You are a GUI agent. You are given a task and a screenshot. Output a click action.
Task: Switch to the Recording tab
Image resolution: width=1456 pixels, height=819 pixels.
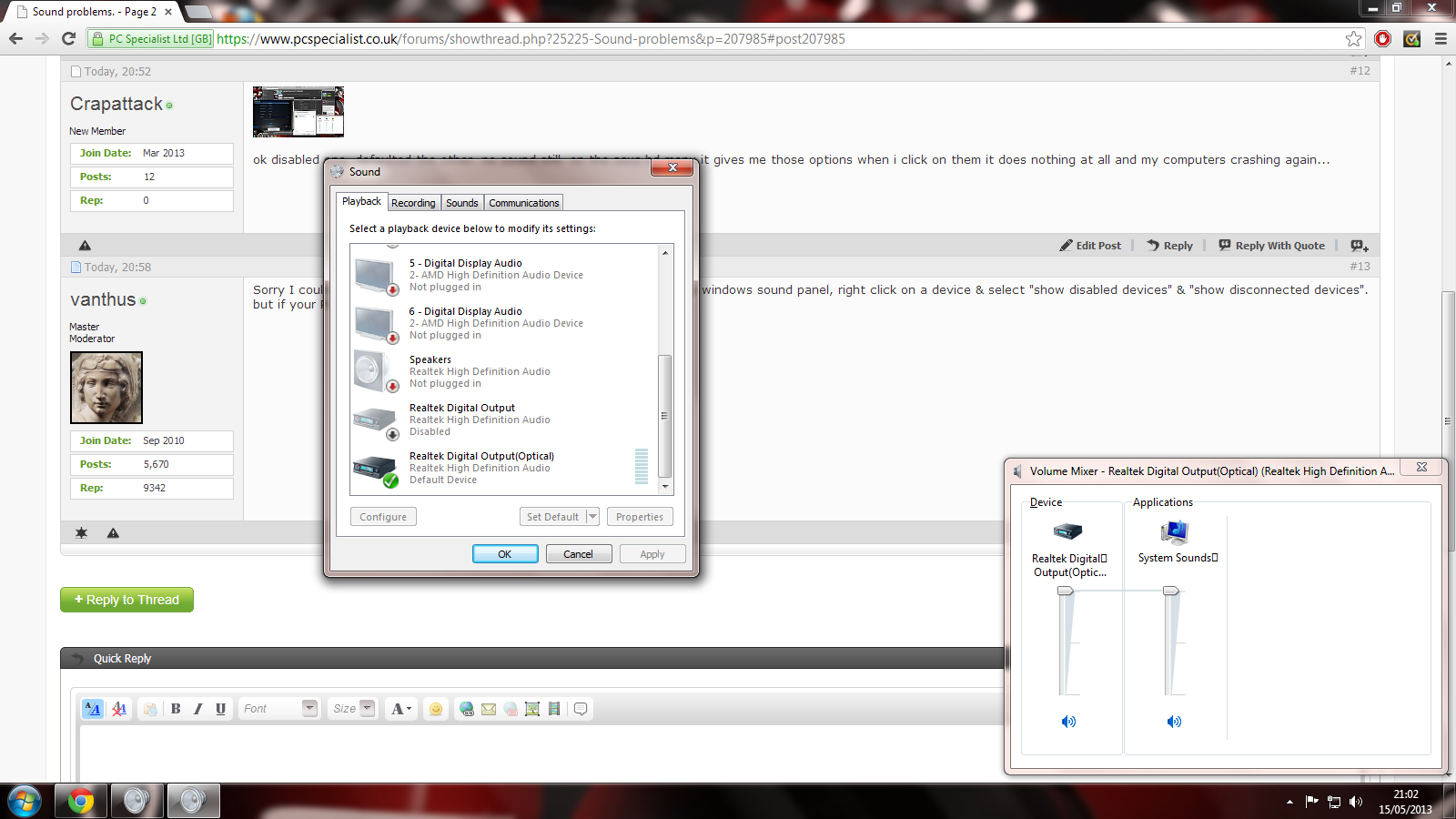pyautogui.click(x=413, y=203)
